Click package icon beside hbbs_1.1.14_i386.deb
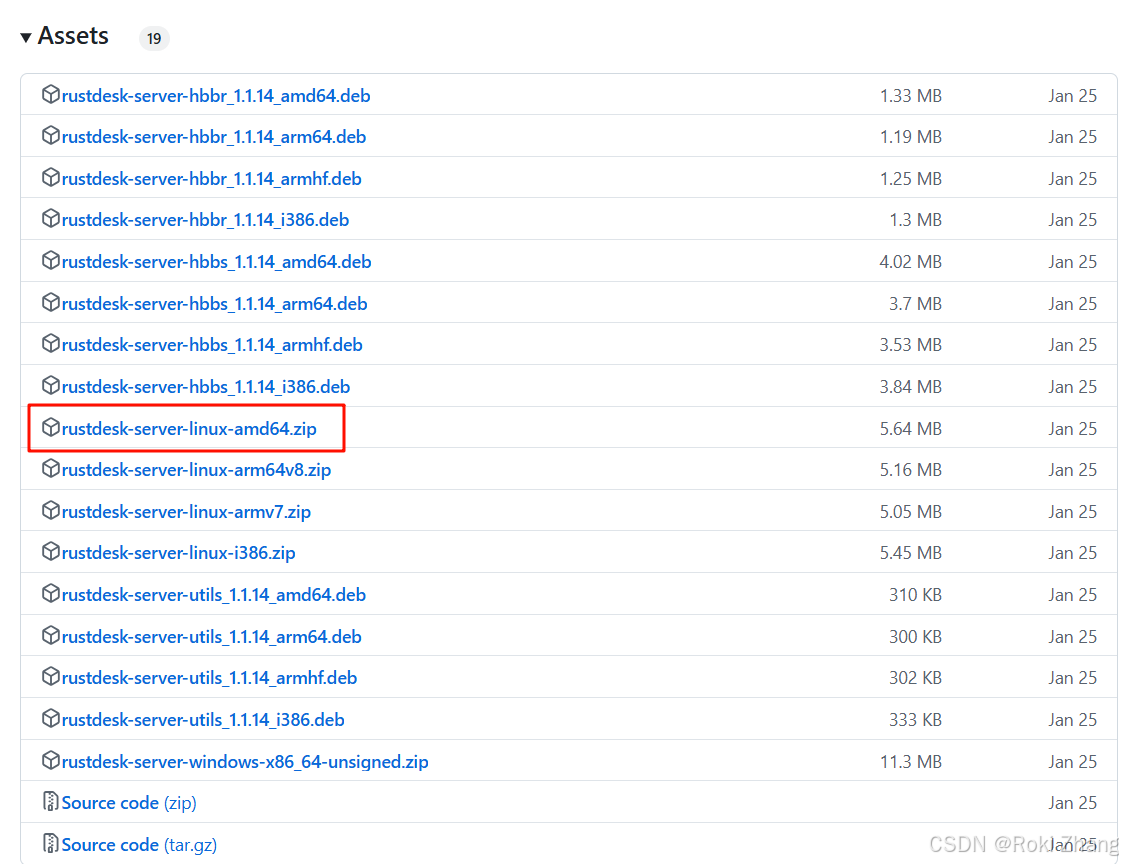This screenshot has height=864, width=1123. 51,385
